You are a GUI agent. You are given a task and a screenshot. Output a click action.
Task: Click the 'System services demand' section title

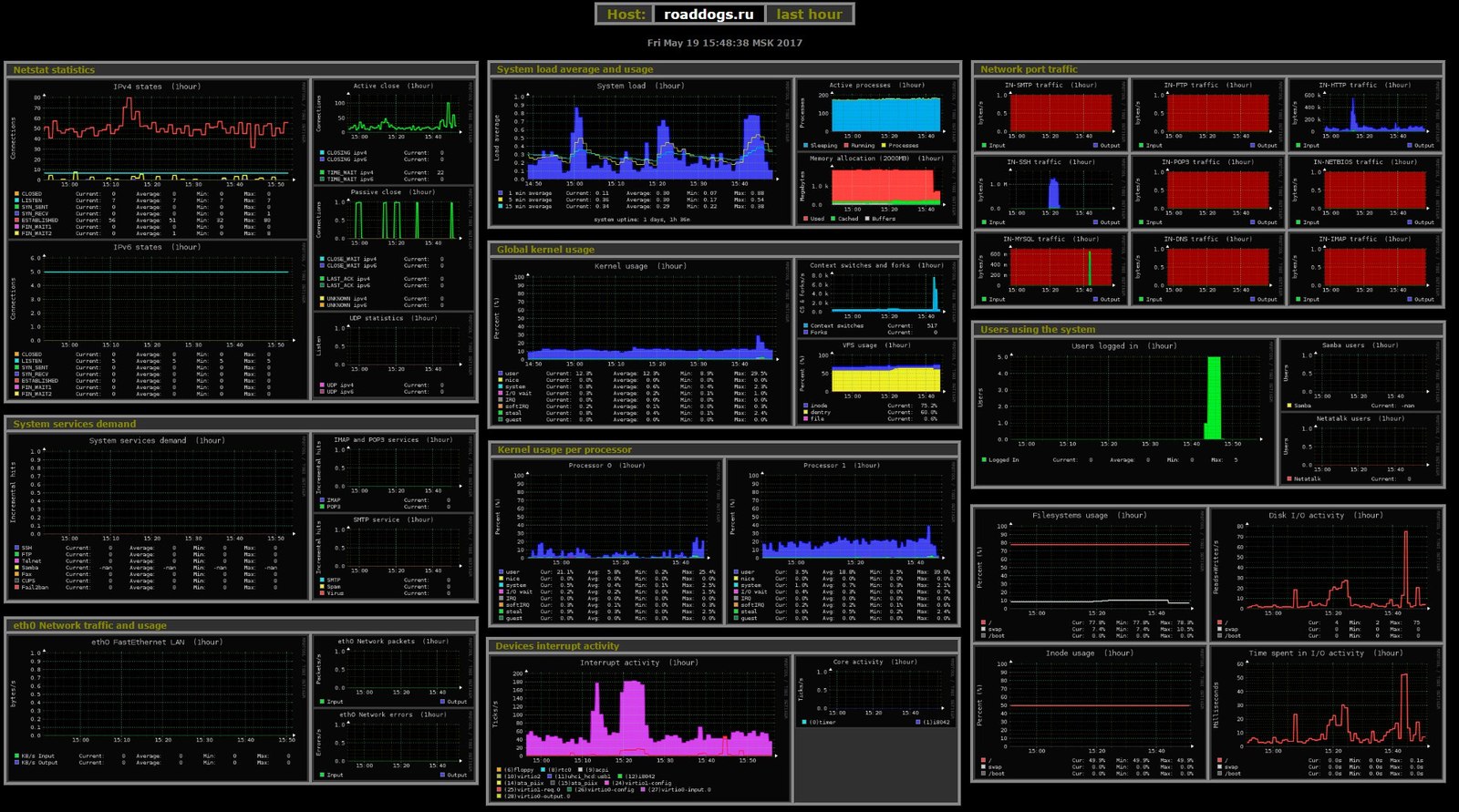74,424
